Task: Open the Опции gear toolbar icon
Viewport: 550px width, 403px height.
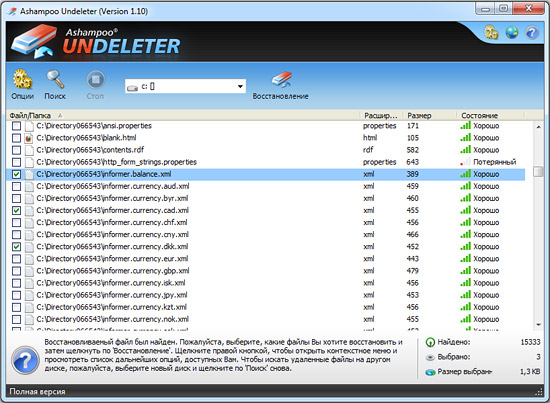Action: (23, 80)
